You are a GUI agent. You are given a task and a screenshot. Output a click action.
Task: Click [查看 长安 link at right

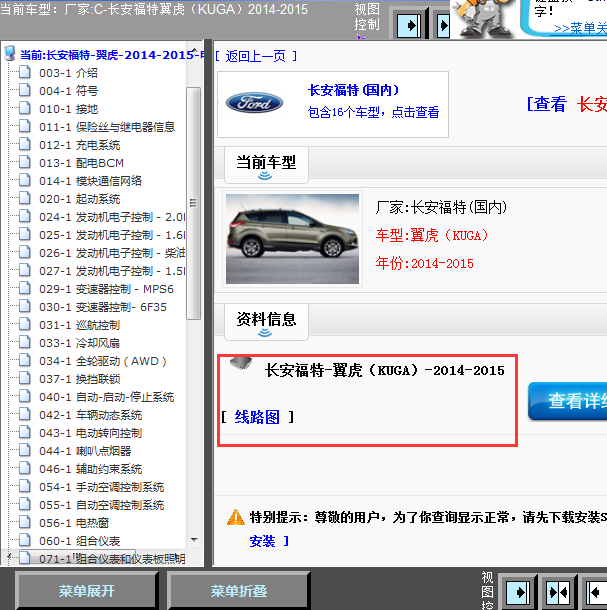[x=567, y=104]
